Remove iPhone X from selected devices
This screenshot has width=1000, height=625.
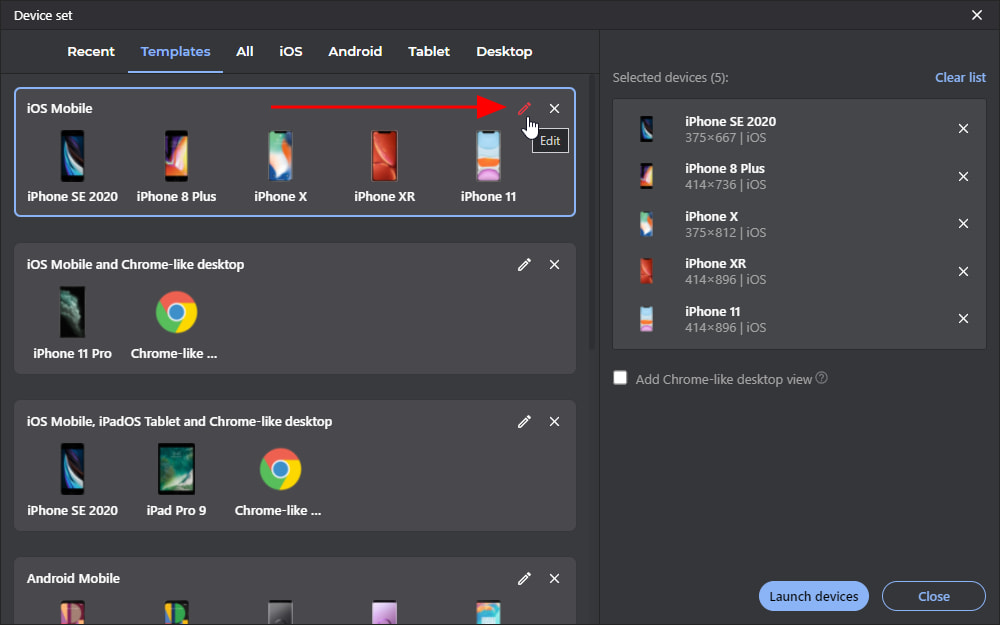(x=963, y=224)
